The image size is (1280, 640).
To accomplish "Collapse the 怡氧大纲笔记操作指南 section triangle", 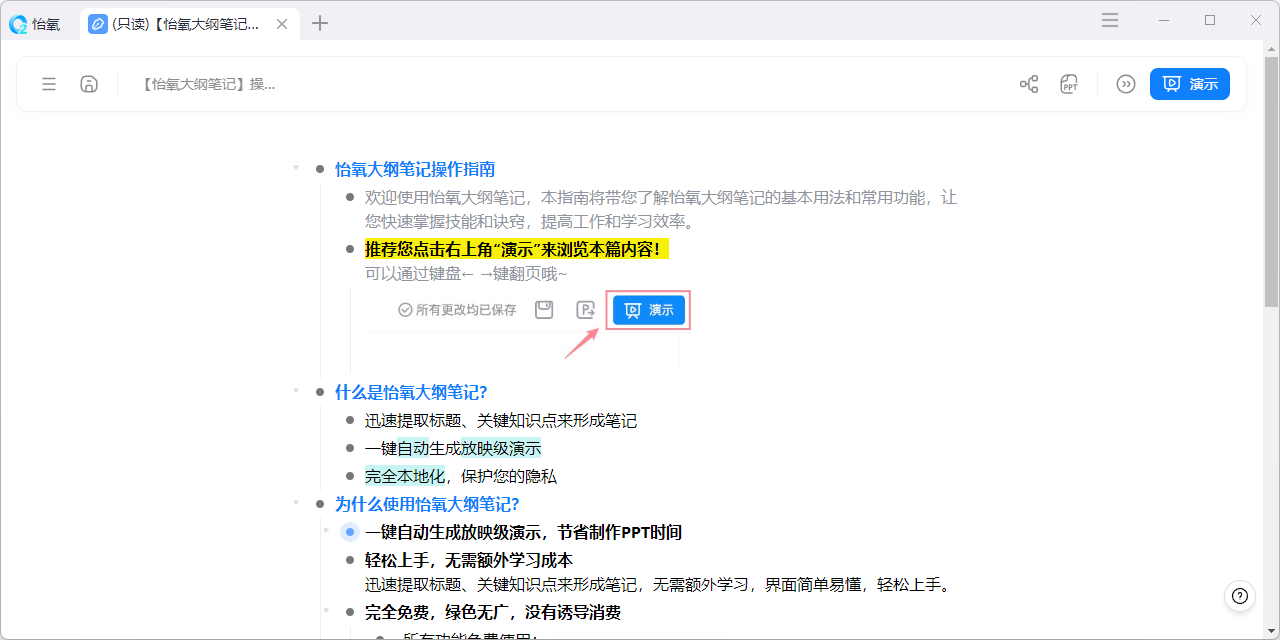I will (x=296, y=168).
